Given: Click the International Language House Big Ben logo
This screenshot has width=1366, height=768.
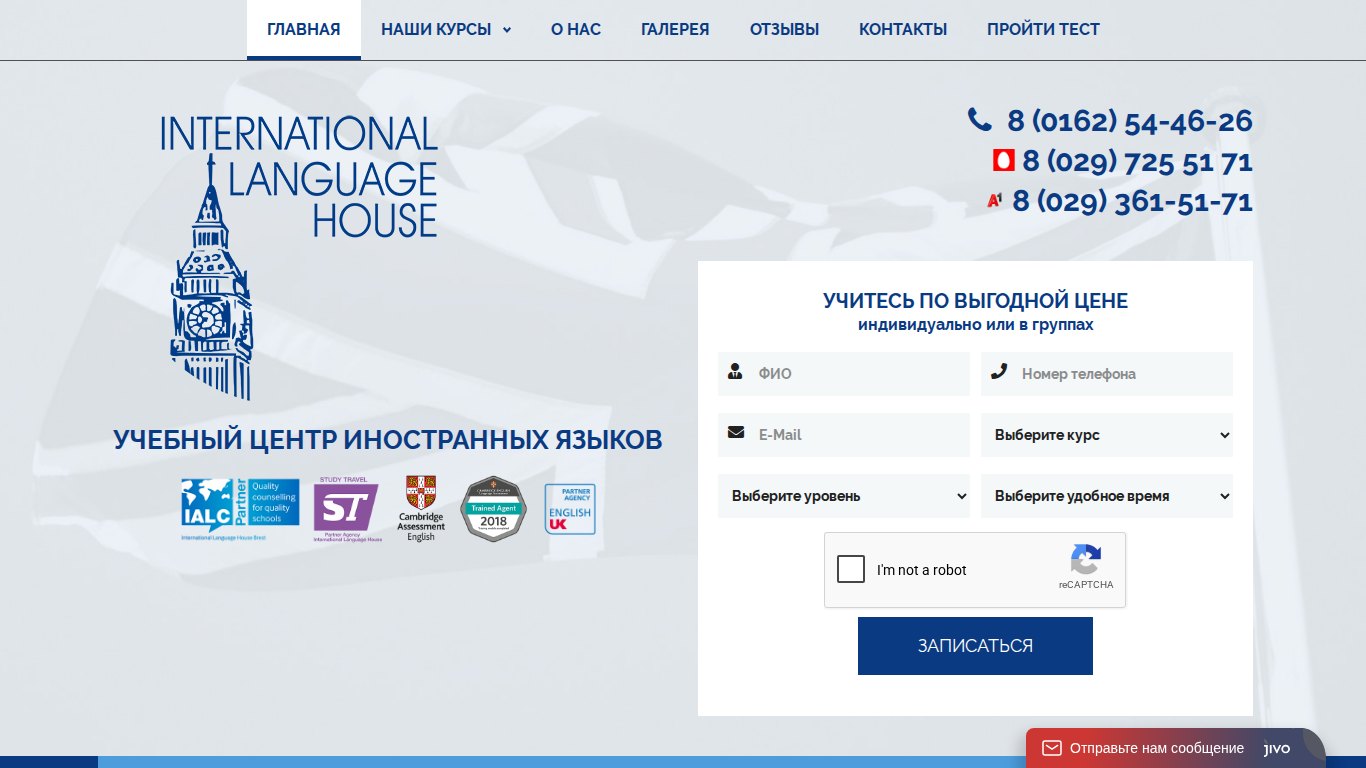Looking at the screenshot, I should [x=299, y=258].
